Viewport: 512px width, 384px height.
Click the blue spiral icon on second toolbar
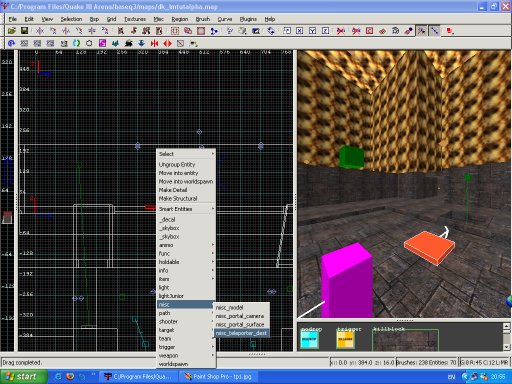click(x=11, y=43)
